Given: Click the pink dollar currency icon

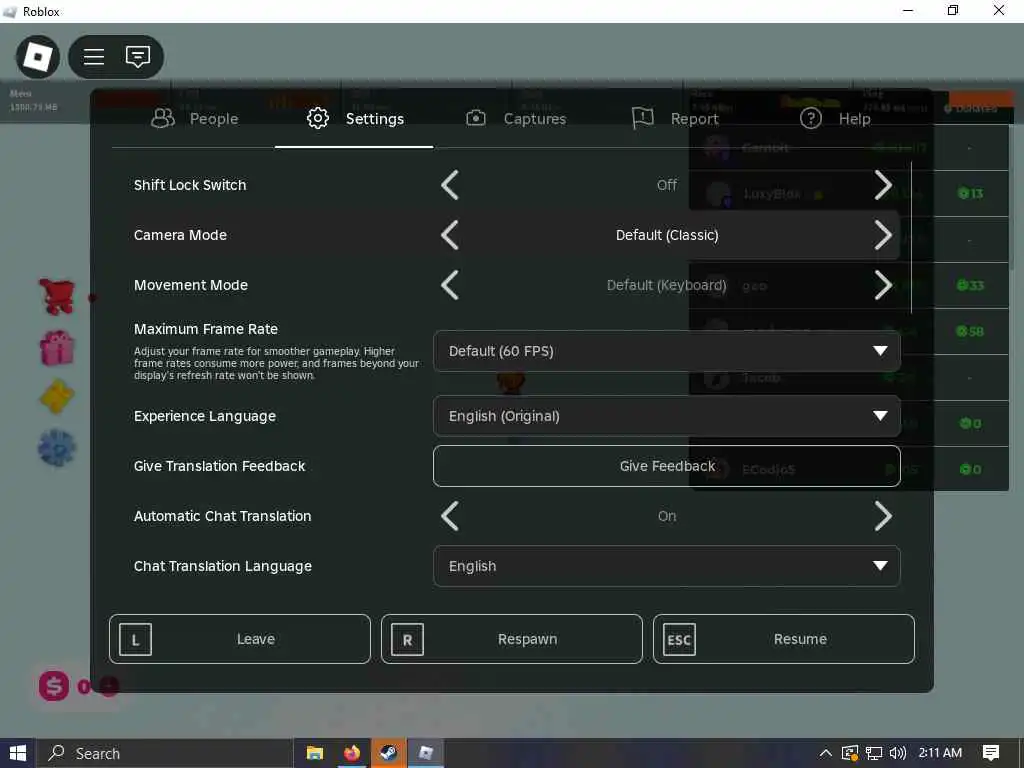Looking at the screenshot, I should pyautogui.click(x=54, y=686).
